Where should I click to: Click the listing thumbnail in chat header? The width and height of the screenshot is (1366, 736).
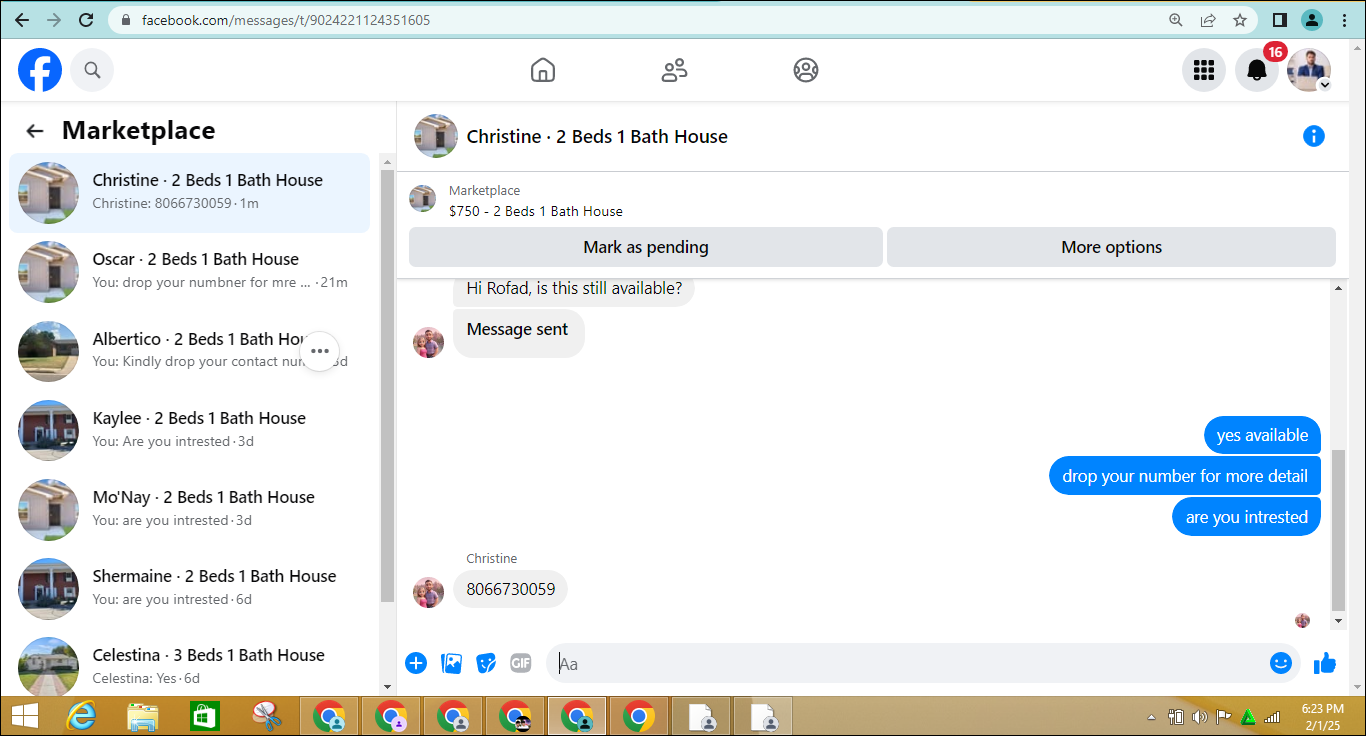(436, 136)
